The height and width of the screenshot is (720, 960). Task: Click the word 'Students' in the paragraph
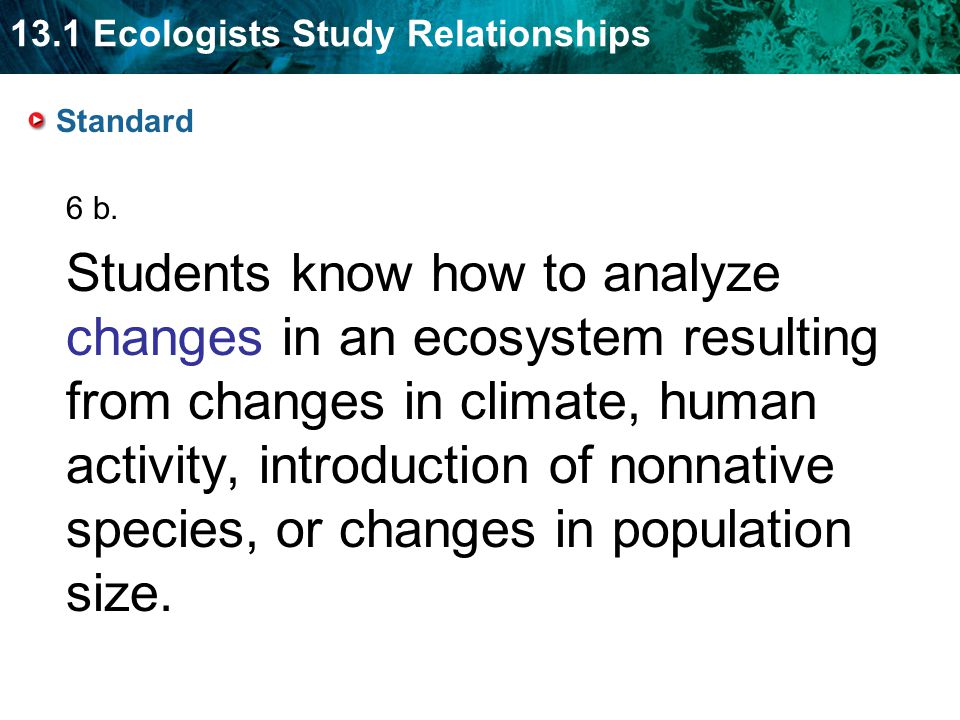(168, 273)
